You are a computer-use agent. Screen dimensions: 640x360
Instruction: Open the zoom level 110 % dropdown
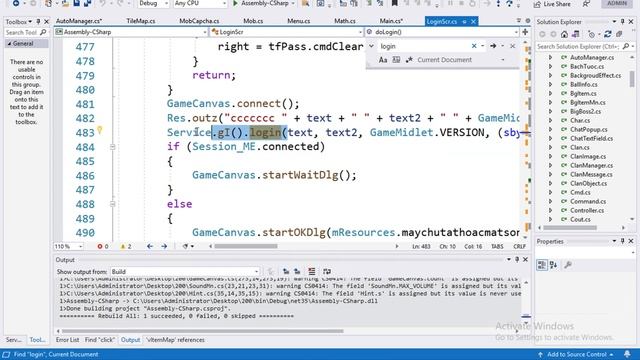coord(69,247)
